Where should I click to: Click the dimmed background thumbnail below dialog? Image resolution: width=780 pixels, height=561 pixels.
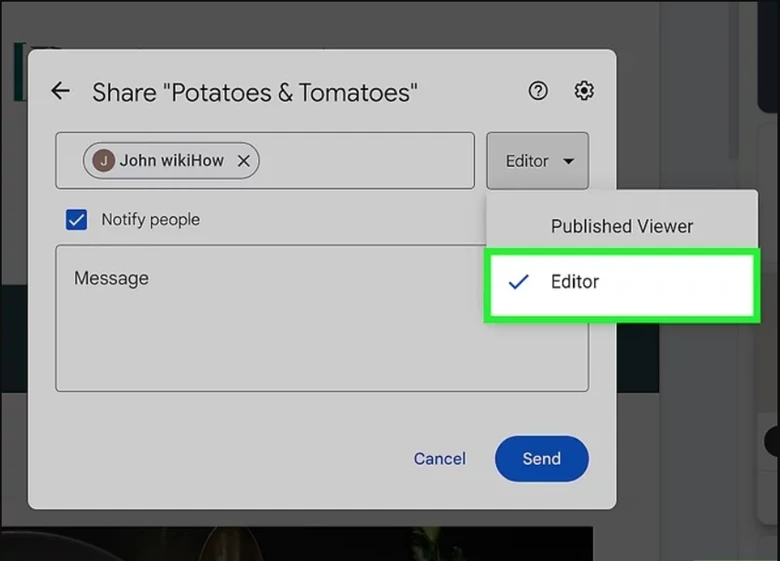pos(300,543)
